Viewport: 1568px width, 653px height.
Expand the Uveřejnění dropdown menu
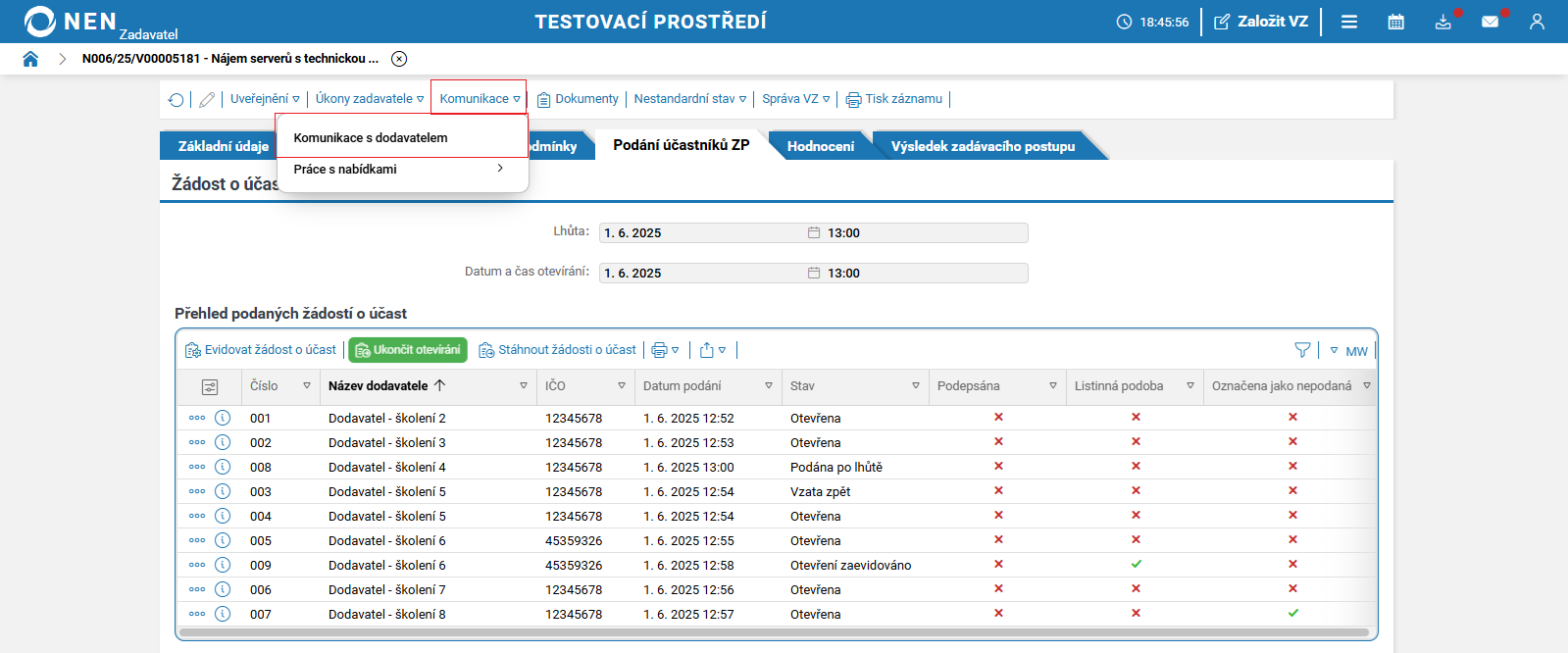pos(265,99)
